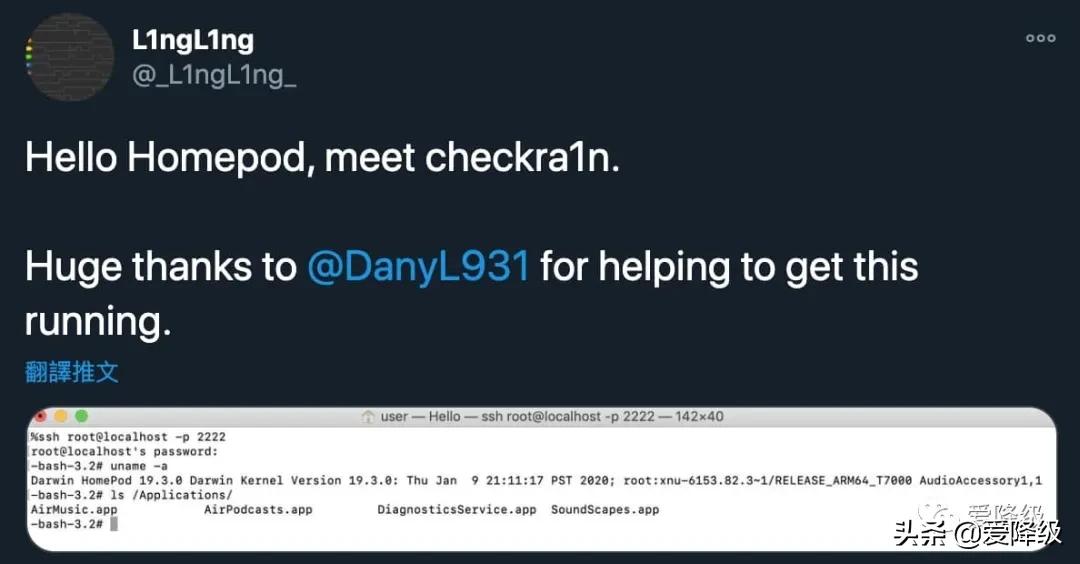Image resolution: width=1080 pixels, height=564 pixels.
Task: Click SoundScapes.app in the terminal output
Action: pyautogui.click(x=605, y=509)
